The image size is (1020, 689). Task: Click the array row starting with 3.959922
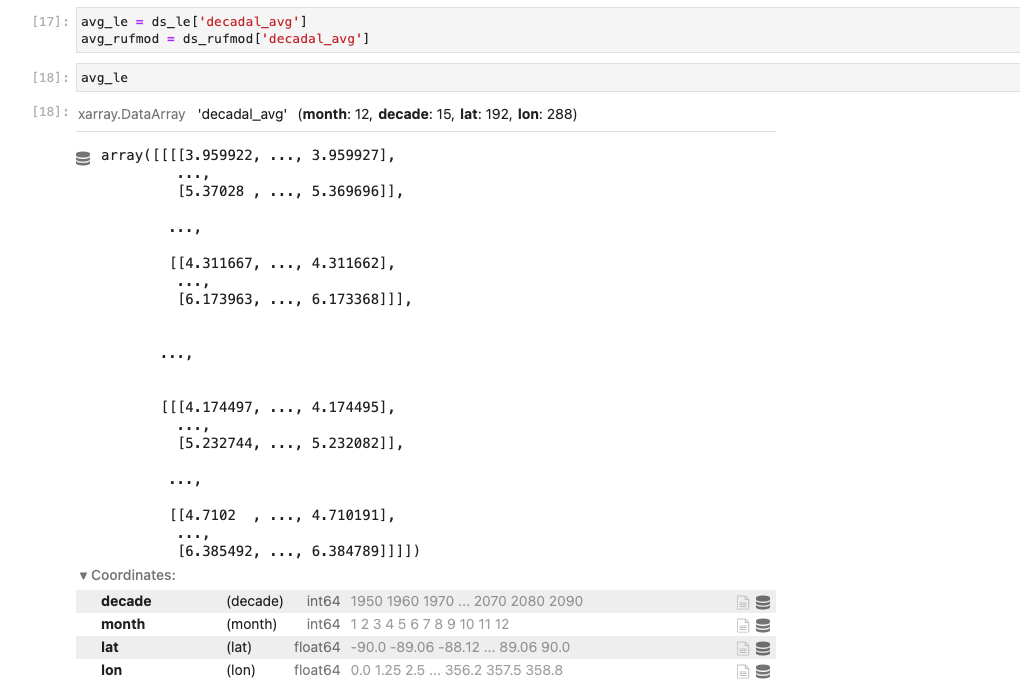(248, 155)
